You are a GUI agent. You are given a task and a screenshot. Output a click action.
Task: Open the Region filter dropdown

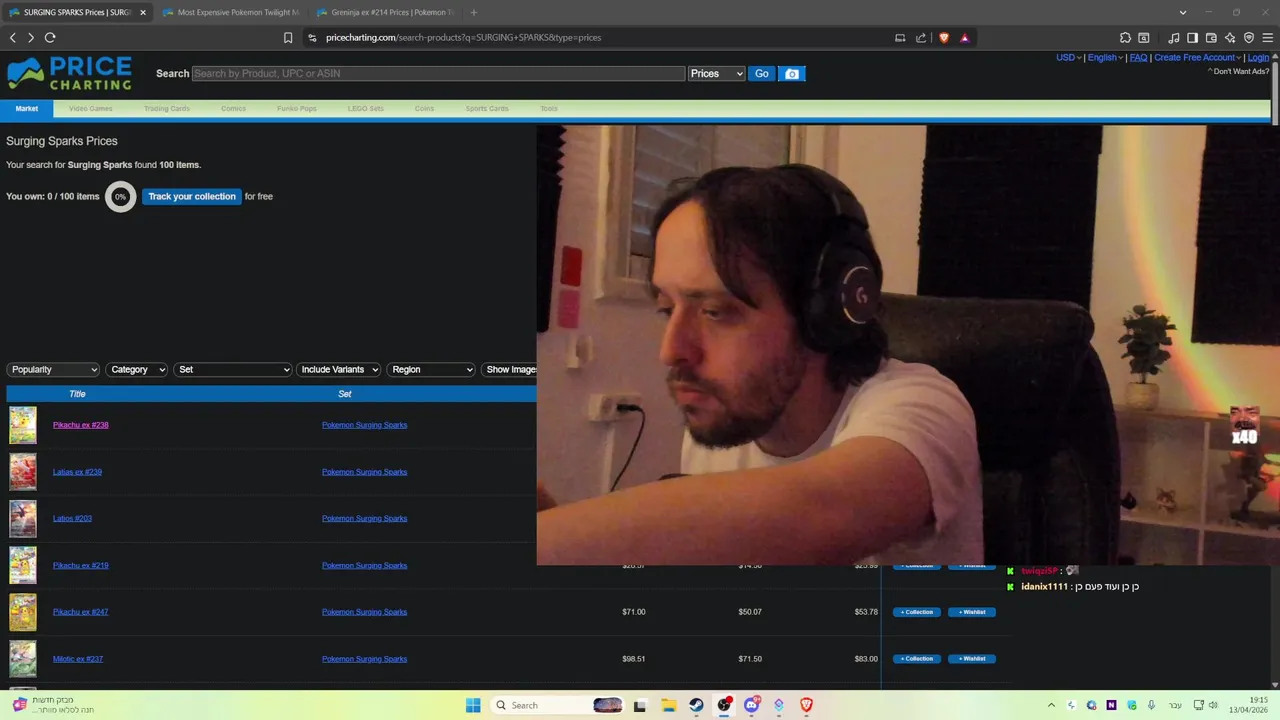pos(431,369)
